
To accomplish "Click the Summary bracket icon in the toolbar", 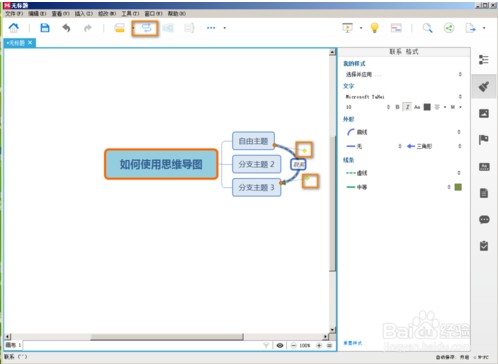I will pyautogui.click(x=189, y=28).
